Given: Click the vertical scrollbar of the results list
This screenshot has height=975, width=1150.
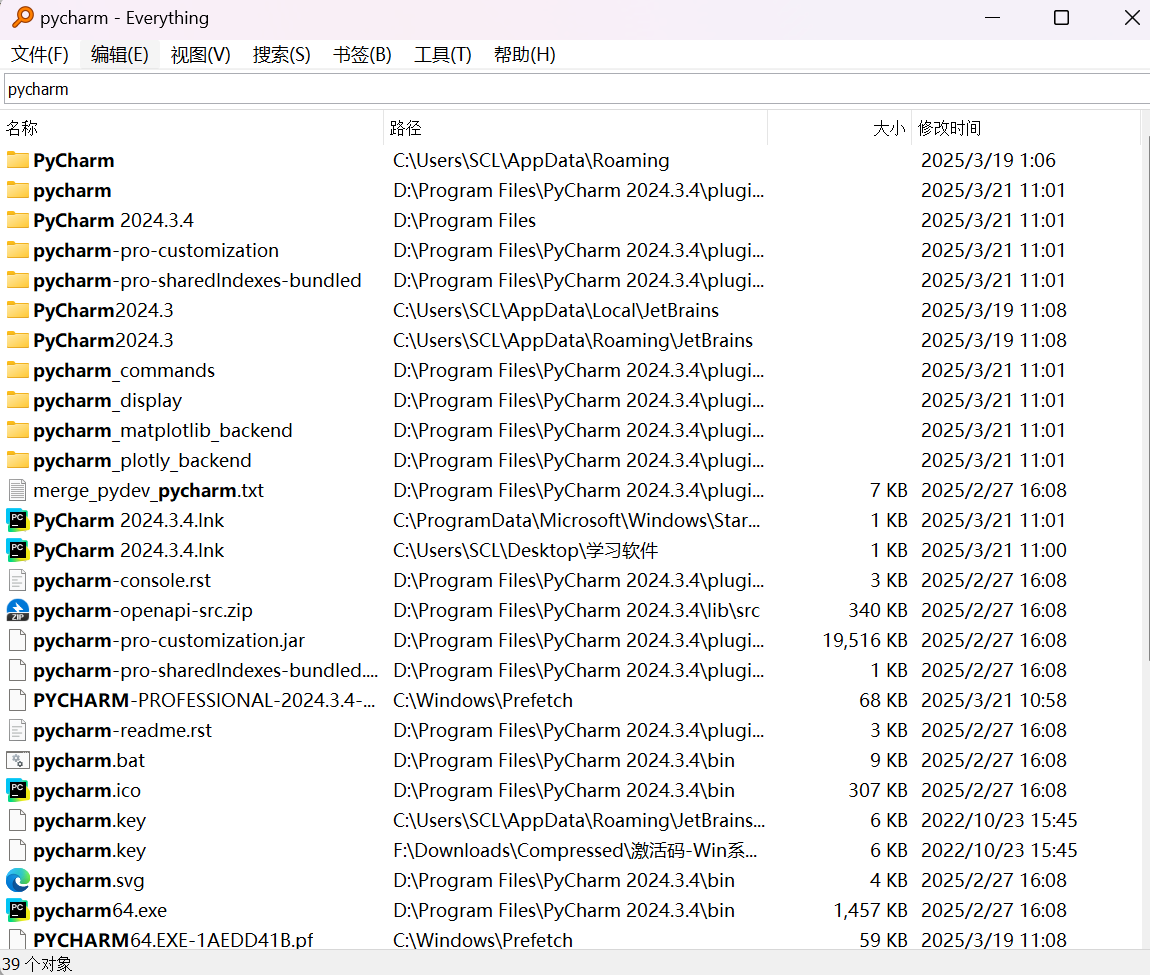Looking at the screenshot, I should pyautogui.click(x=1144, y=500).
